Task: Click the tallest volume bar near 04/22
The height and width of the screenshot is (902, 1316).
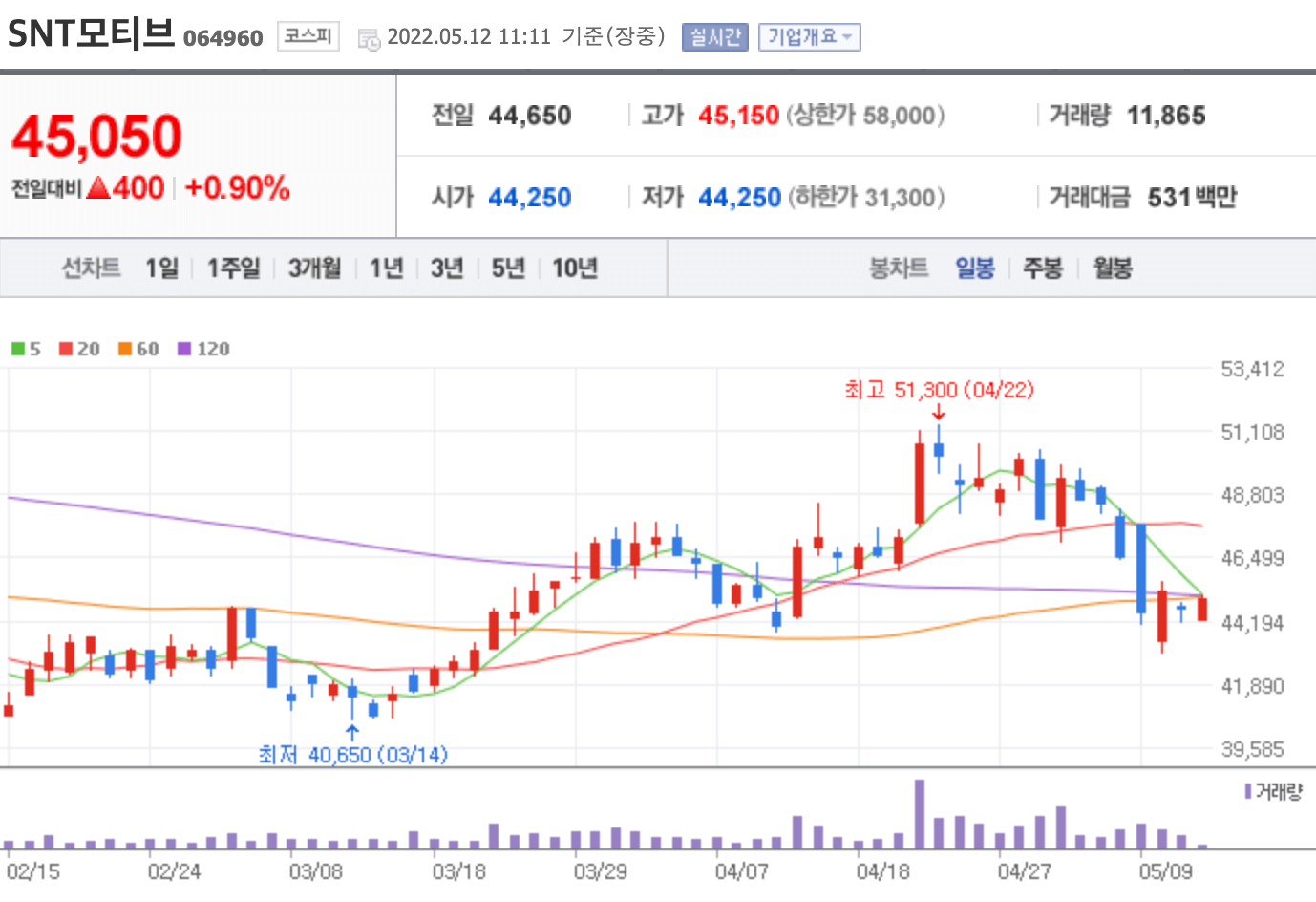Action: click(x=920, y=815)
